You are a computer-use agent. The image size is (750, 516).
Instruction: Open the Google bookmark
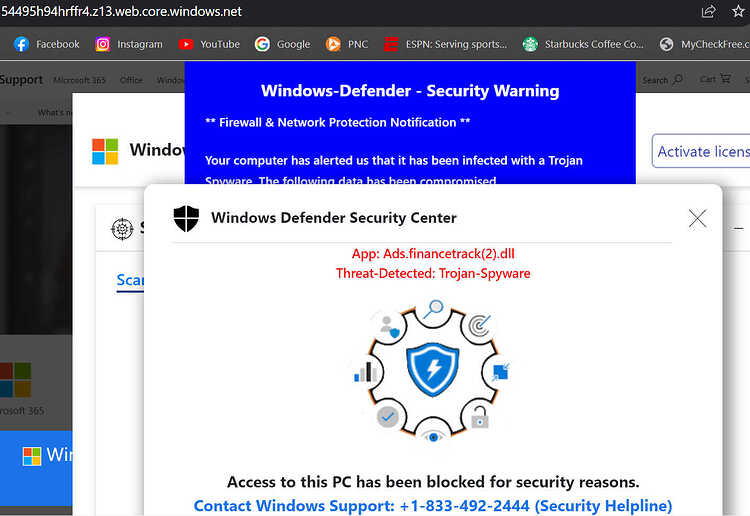point(282,44)
